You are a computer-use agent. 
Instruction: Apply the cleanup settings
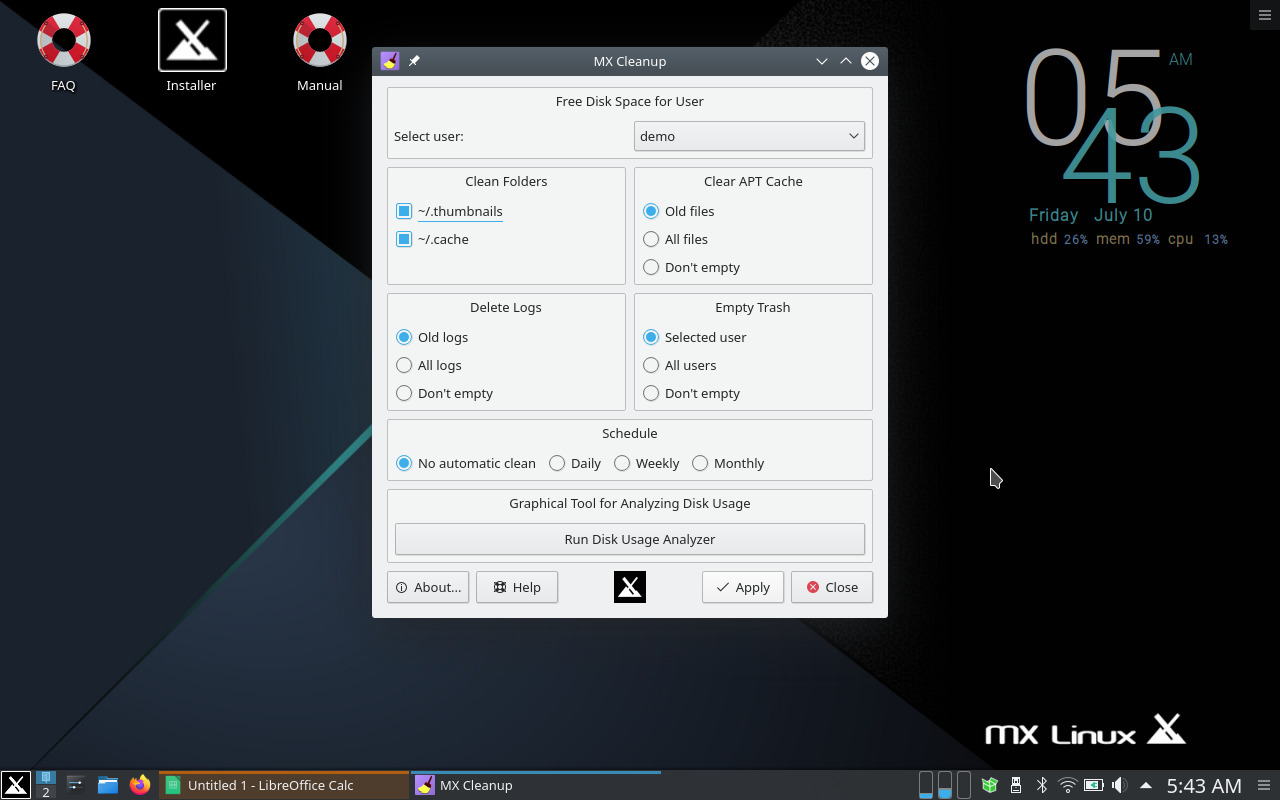[742, 587]
